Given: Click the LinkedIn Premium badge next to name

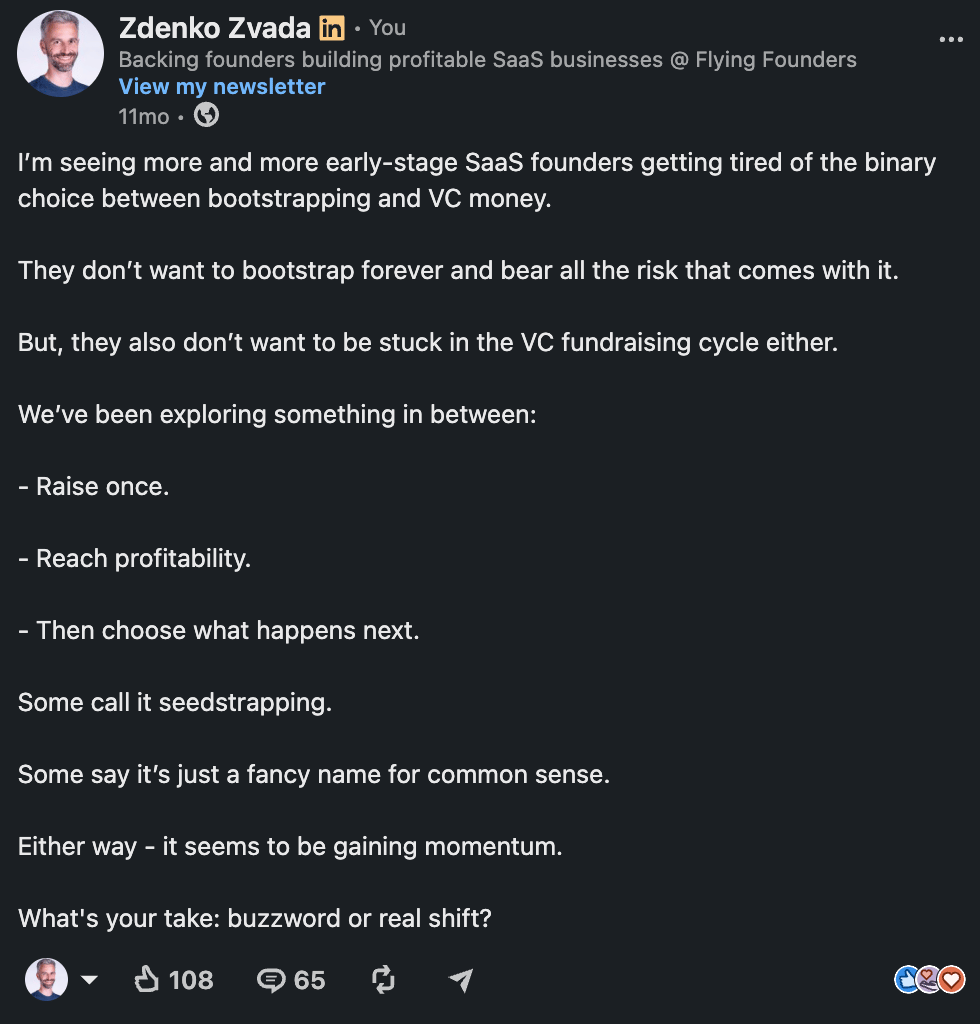Looking at the screenshot, I should [331, 29].
